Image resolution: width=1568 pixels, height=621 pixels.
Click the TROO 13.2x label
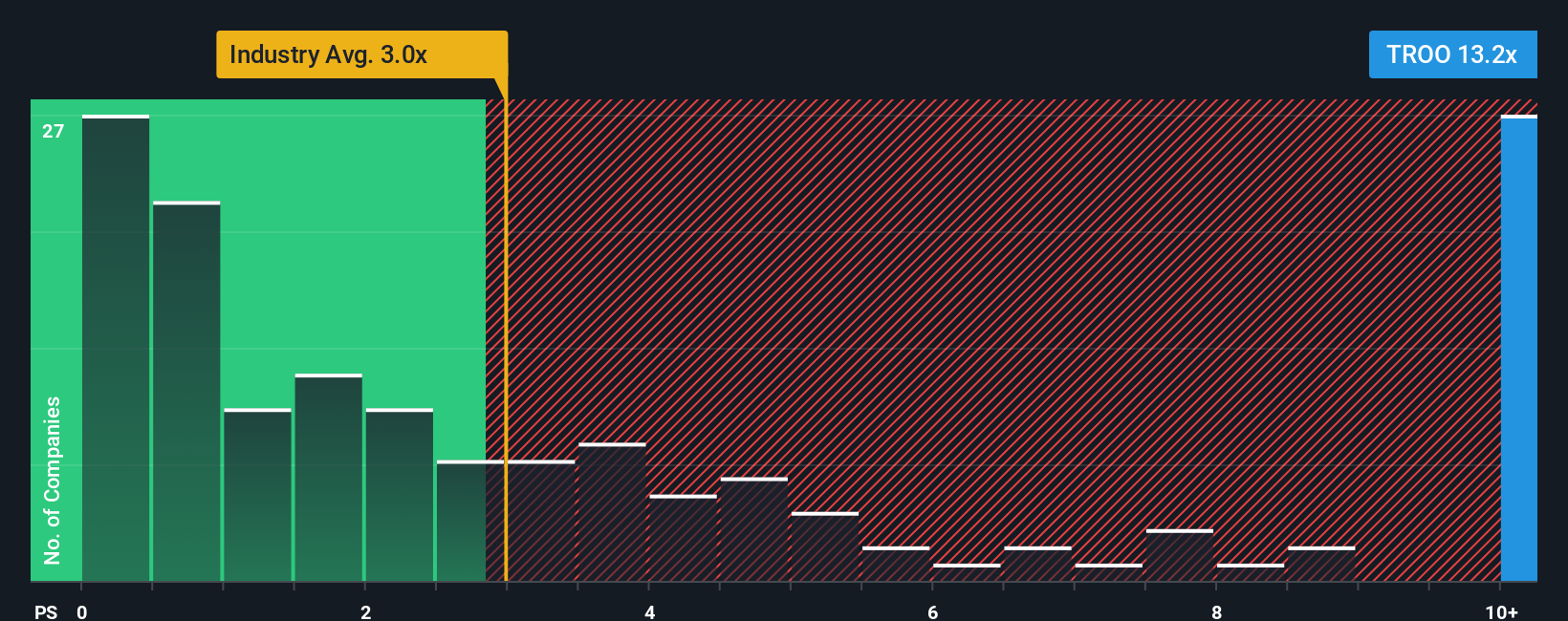point(1452,54)
